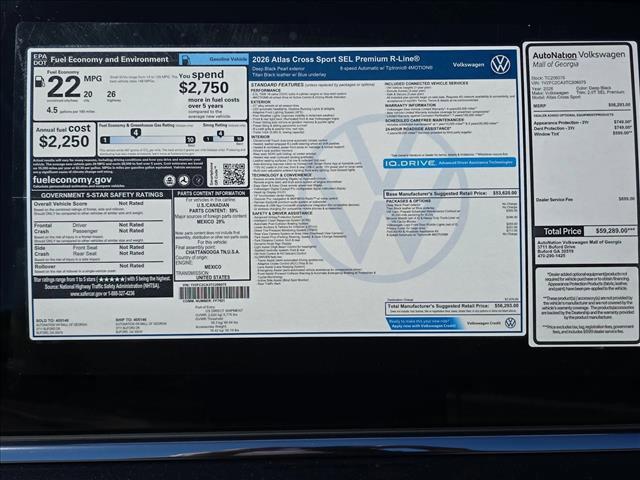This screenshot has height=480, width=640.
Task: Open the www.safercar.gov link
Action: click(x=86, y=293)
